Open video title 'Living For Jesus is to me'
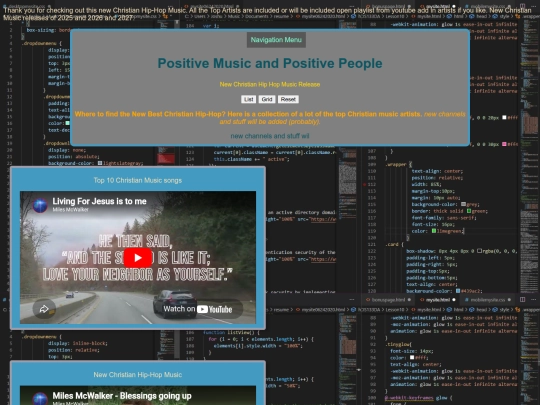Screen dimensions: 540x405 point(100,201)
